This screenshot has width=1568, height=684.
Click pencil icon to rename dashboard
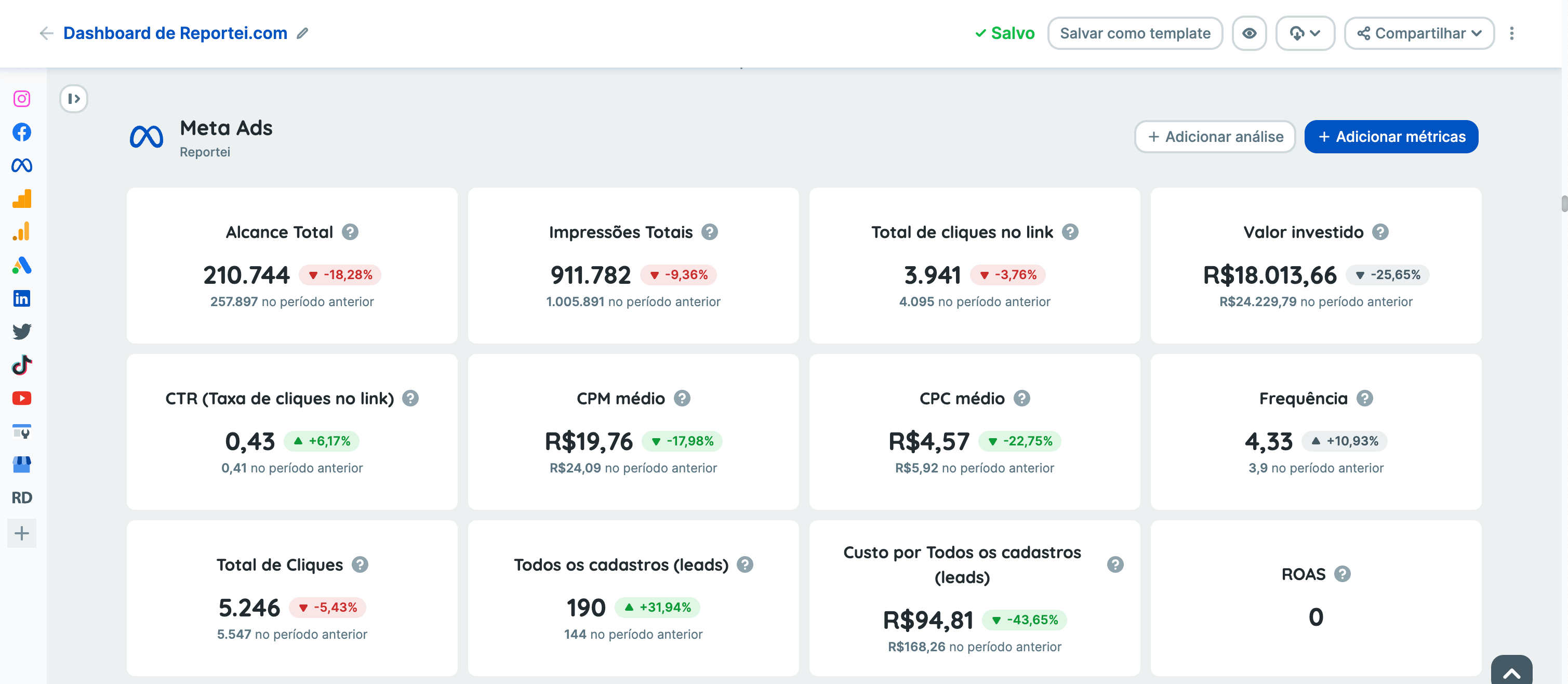click(x=302, y=33)
